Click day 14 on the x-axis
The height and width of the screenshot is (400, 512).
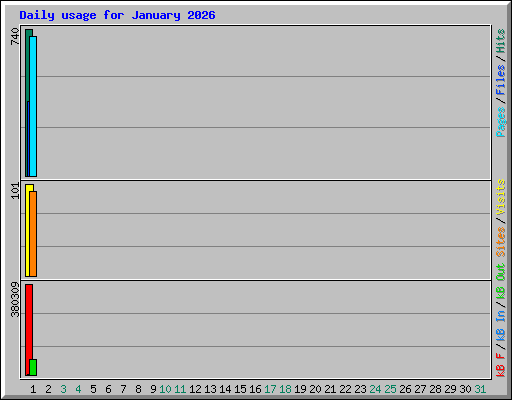[225, 389]
